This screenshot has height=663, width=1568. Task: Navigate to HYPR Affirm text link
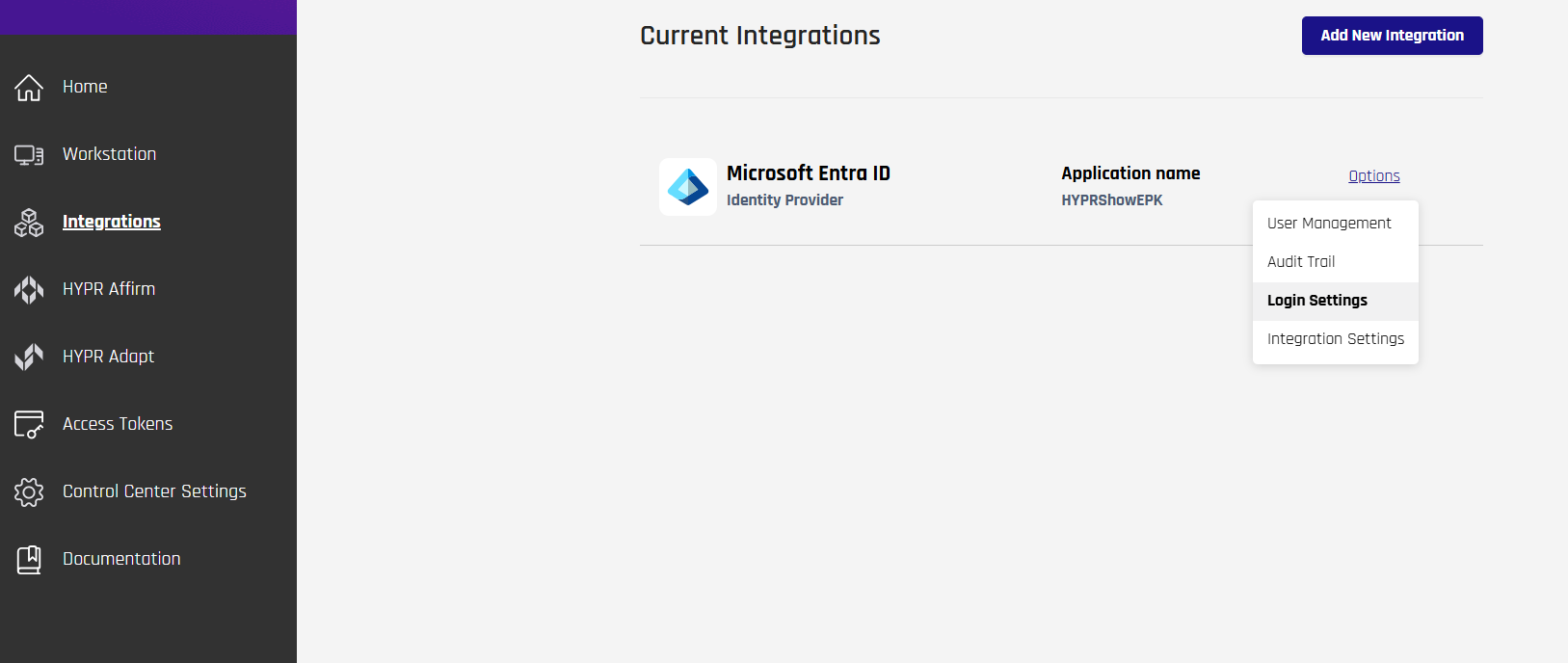(x=109, y=289)
